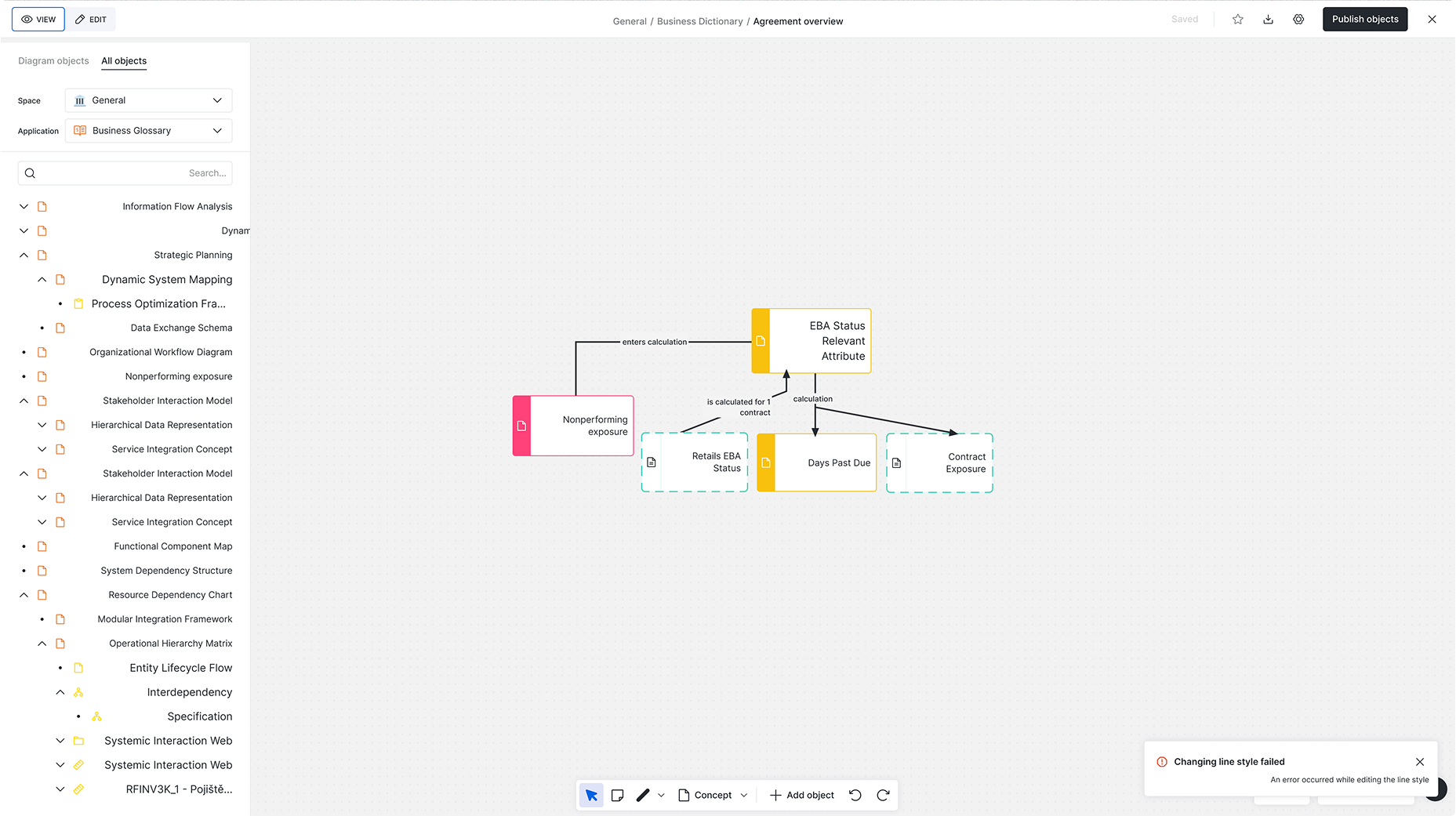Click the star to favorite this diagram
1456x816 pixels.
click(1237, 19)
